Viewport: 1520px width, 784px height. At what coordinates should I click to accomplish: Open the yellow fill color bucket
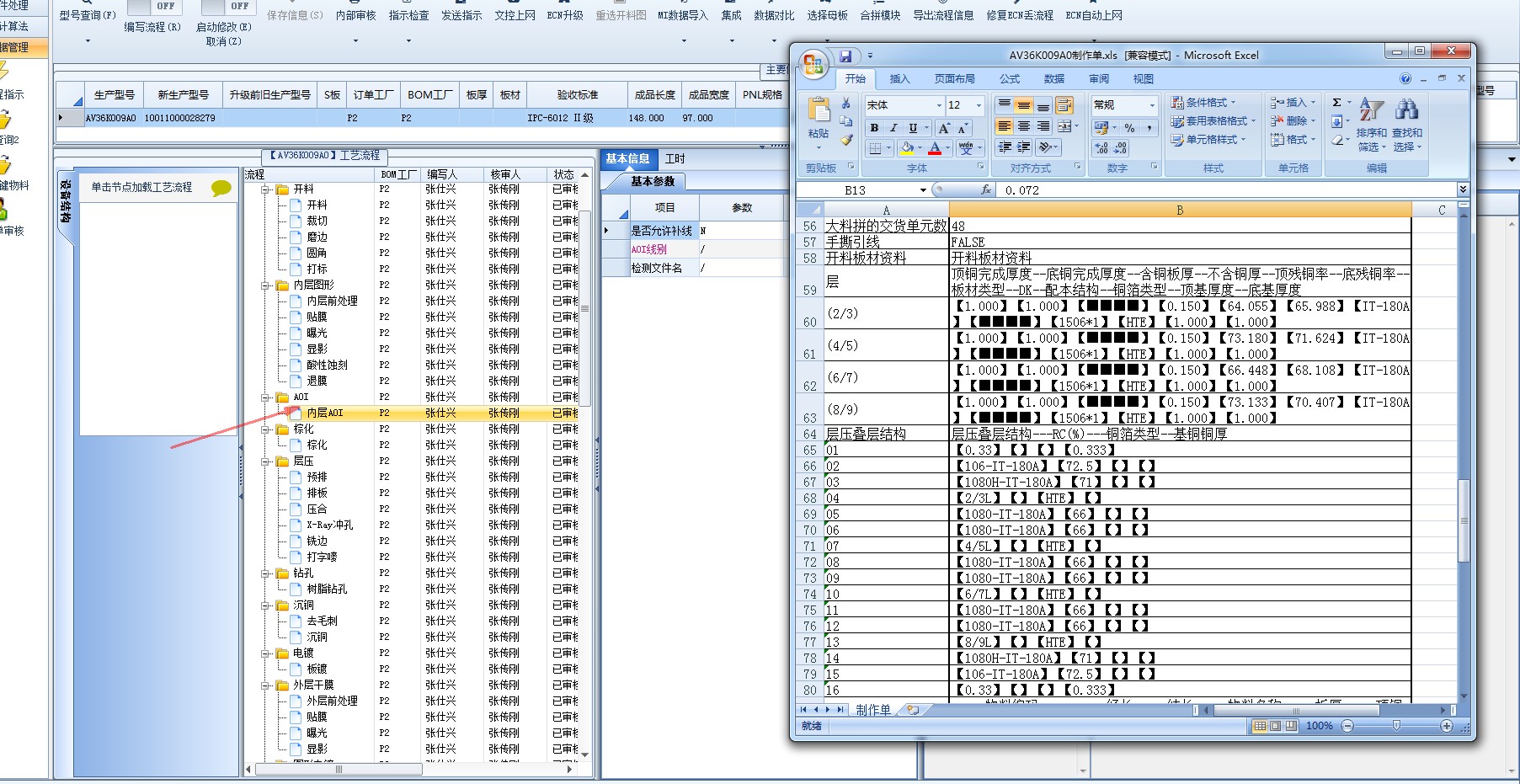coord(907,148)
